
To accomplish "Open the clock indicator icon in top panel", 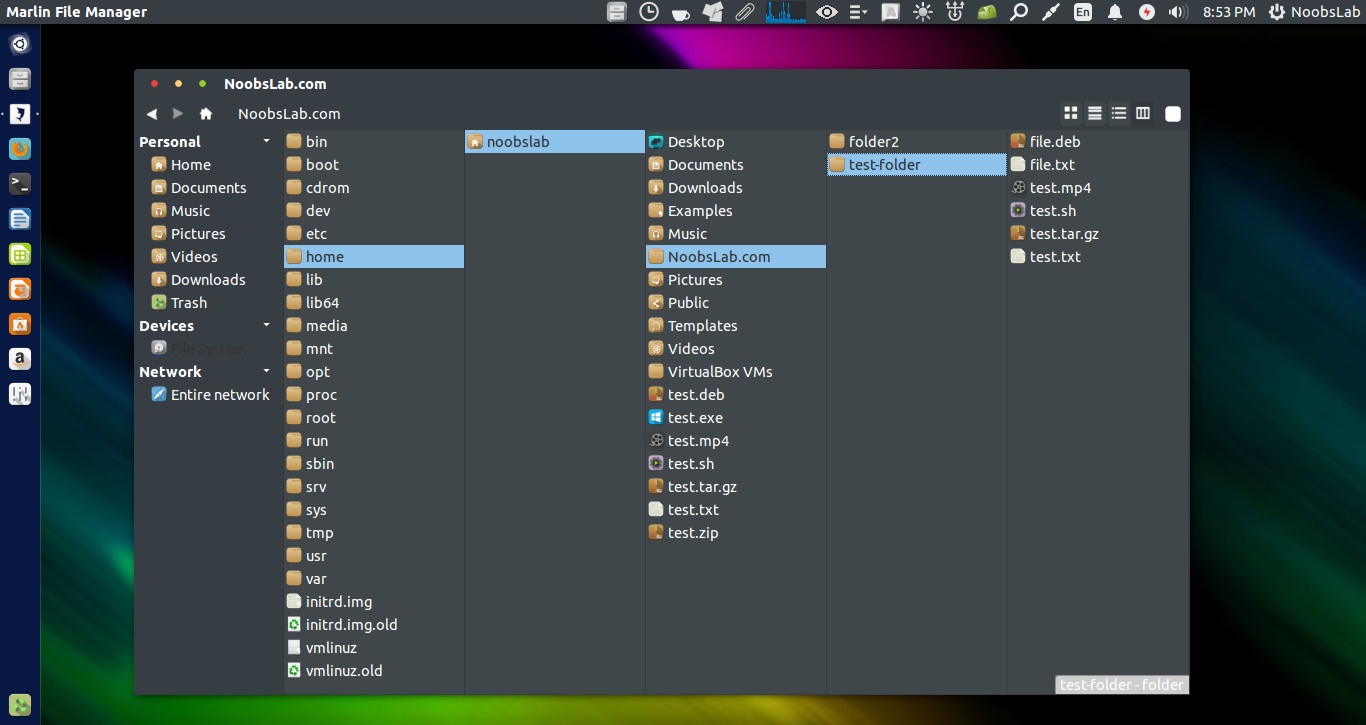I will pyautogui.click(x=649, y=12).
